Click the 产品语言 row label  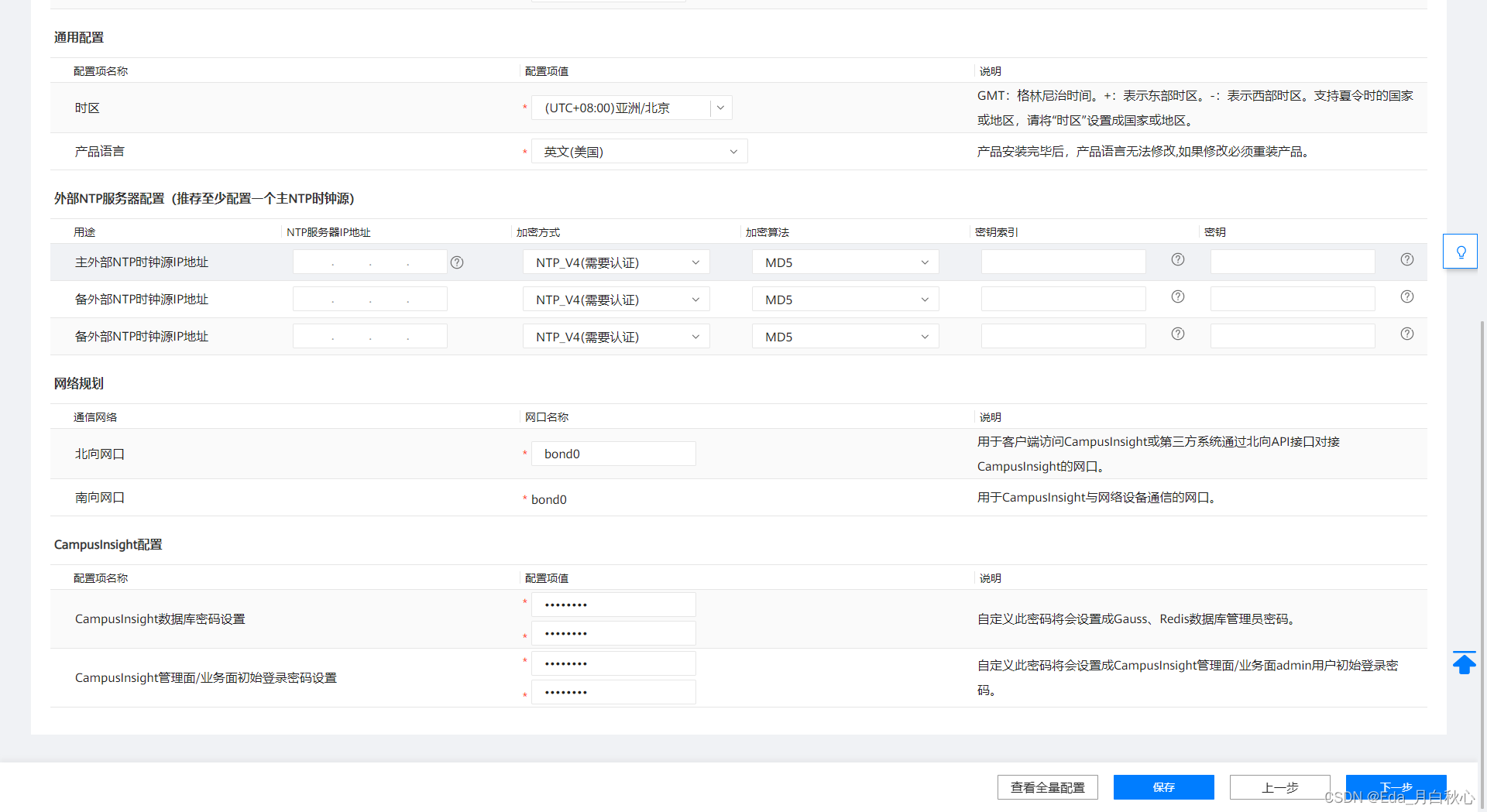(100, 152)
